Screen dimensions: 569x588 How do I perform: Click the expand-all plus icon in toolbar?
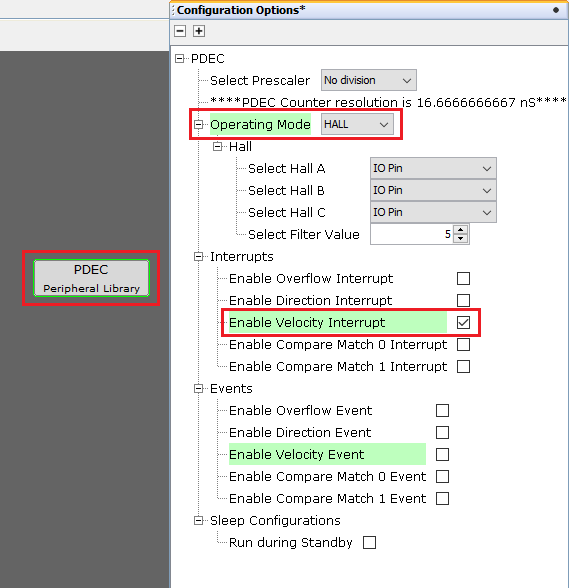[199, 31]
